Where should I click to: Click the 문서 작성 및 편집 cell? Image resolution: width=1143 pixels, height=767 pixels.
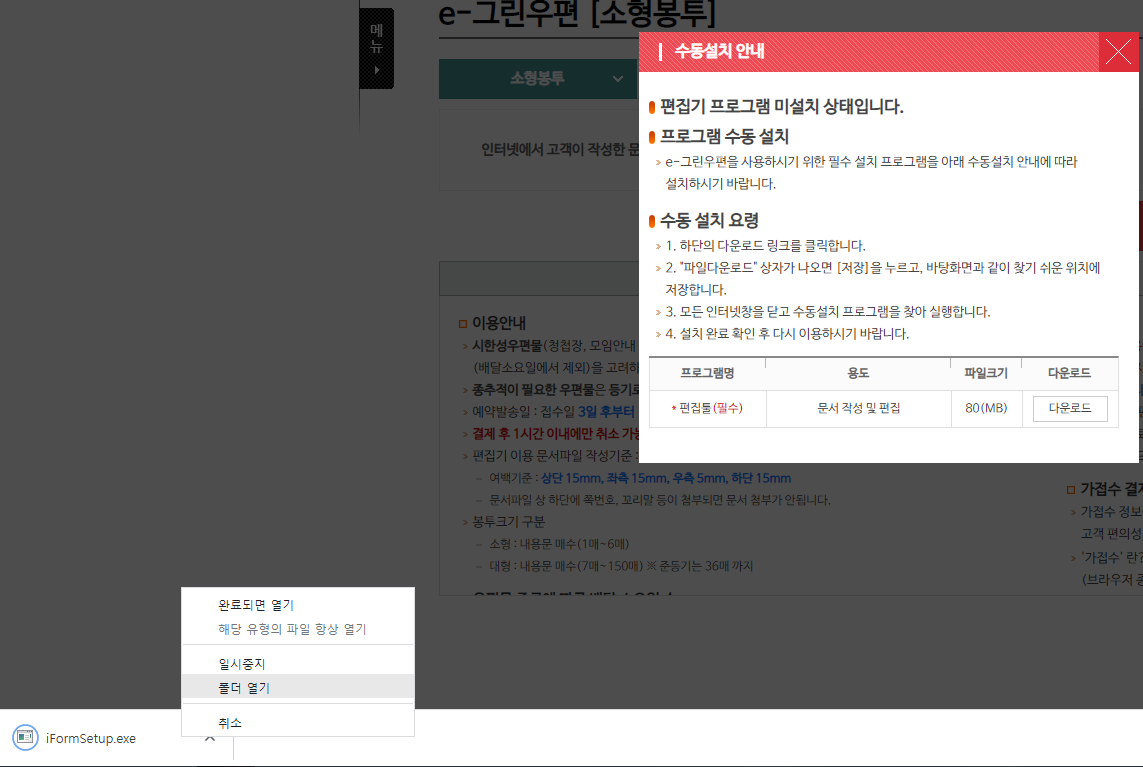click(x=859, y=408)
